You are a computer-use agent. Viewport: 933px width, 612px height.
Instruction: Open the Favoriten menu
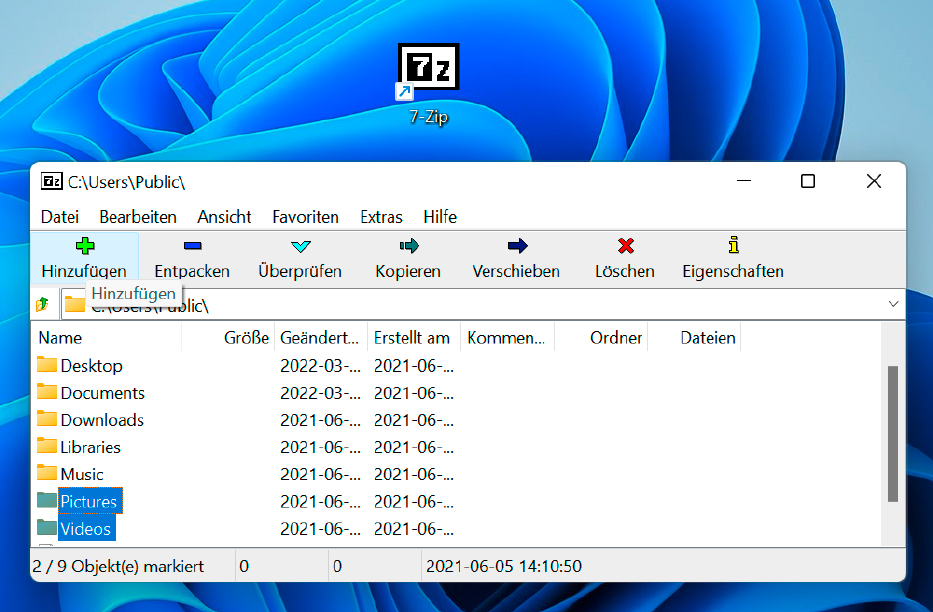[305, 217]
